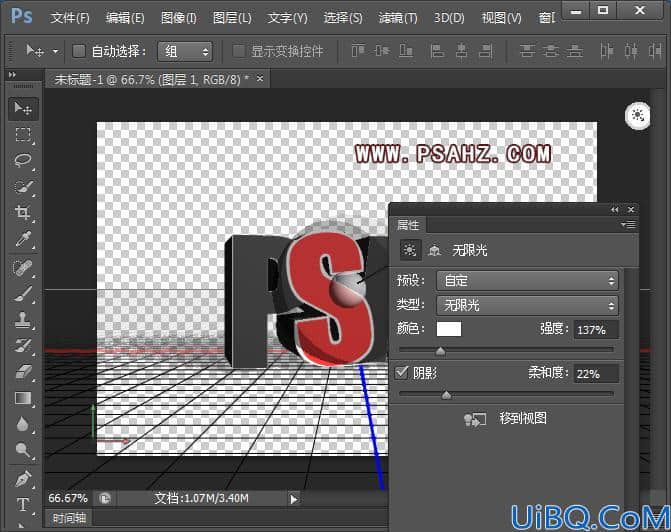Select the Gradient tool
Screen dimensions: 671x532
coord(23,398)
